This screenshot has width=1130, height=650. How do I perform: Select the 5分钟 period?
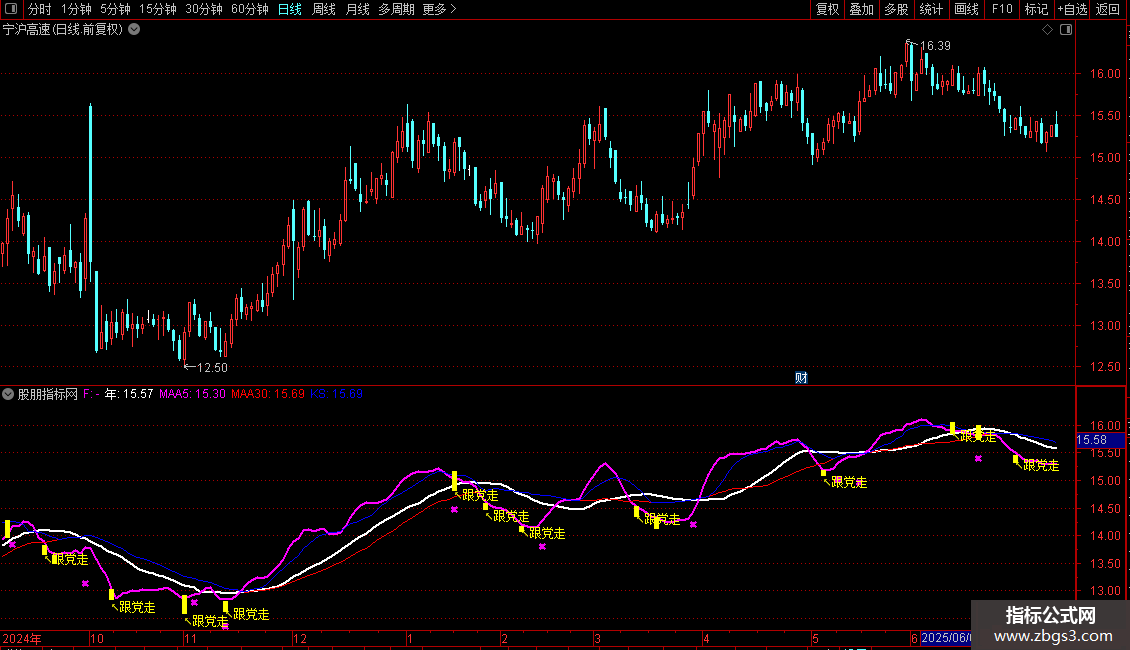(x=115, y=9)
